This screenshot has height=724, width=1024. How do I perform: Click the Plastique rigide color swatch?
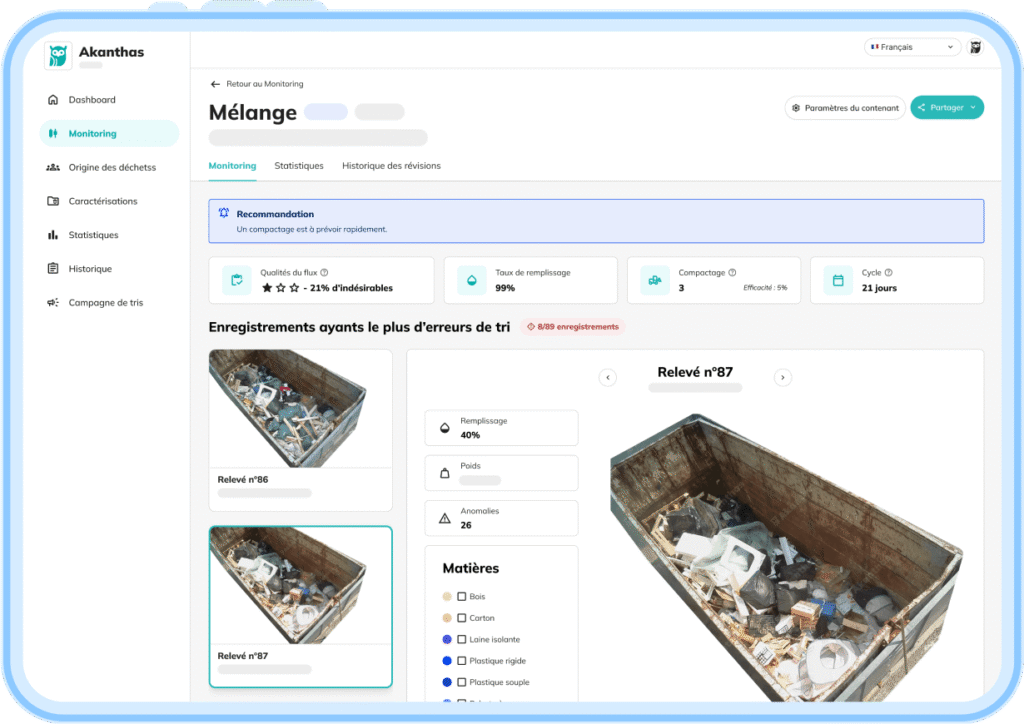(x=447, y=661)
